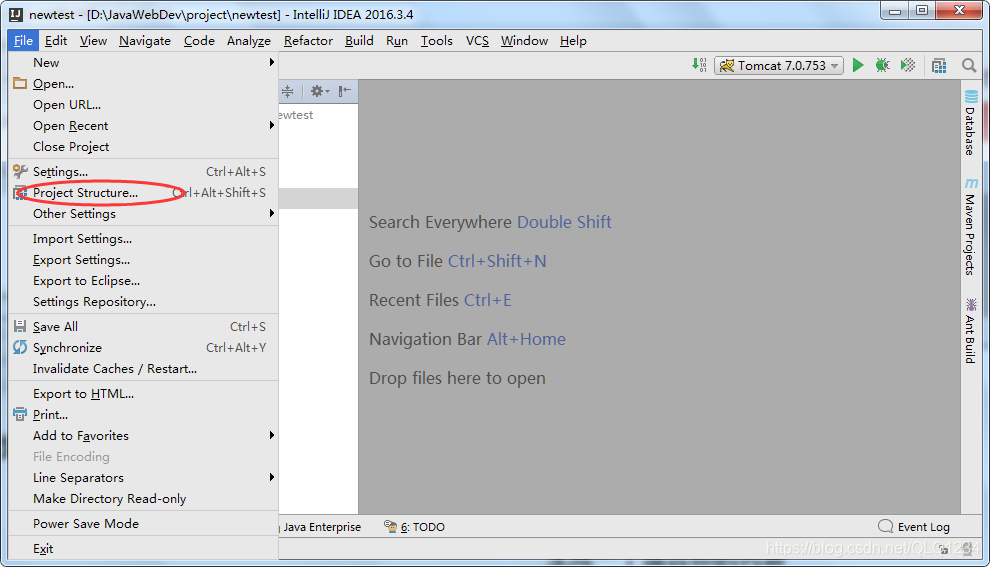Select Export Settings...
This screenshot has width=990, height=567.
(x=144, y=260)
